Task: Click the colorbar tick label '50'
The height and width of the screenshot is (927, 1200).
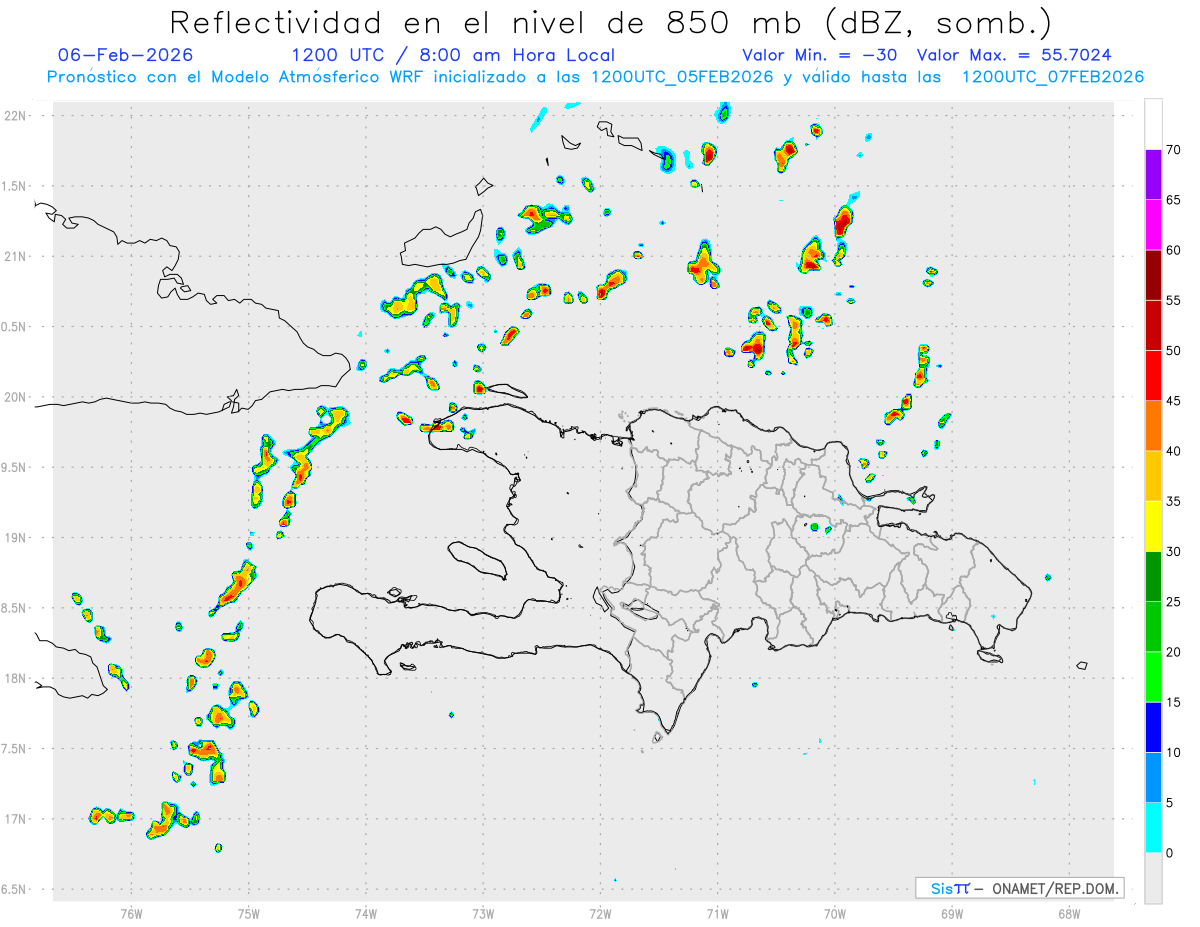Action: pyautogui.click(x=1174, y=351)
